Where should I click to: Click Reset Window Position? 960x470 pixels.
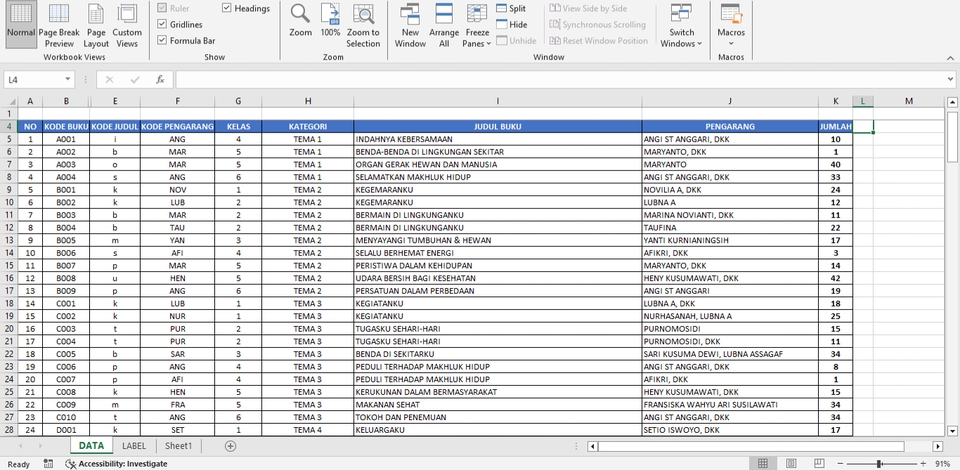click(598, 40)
